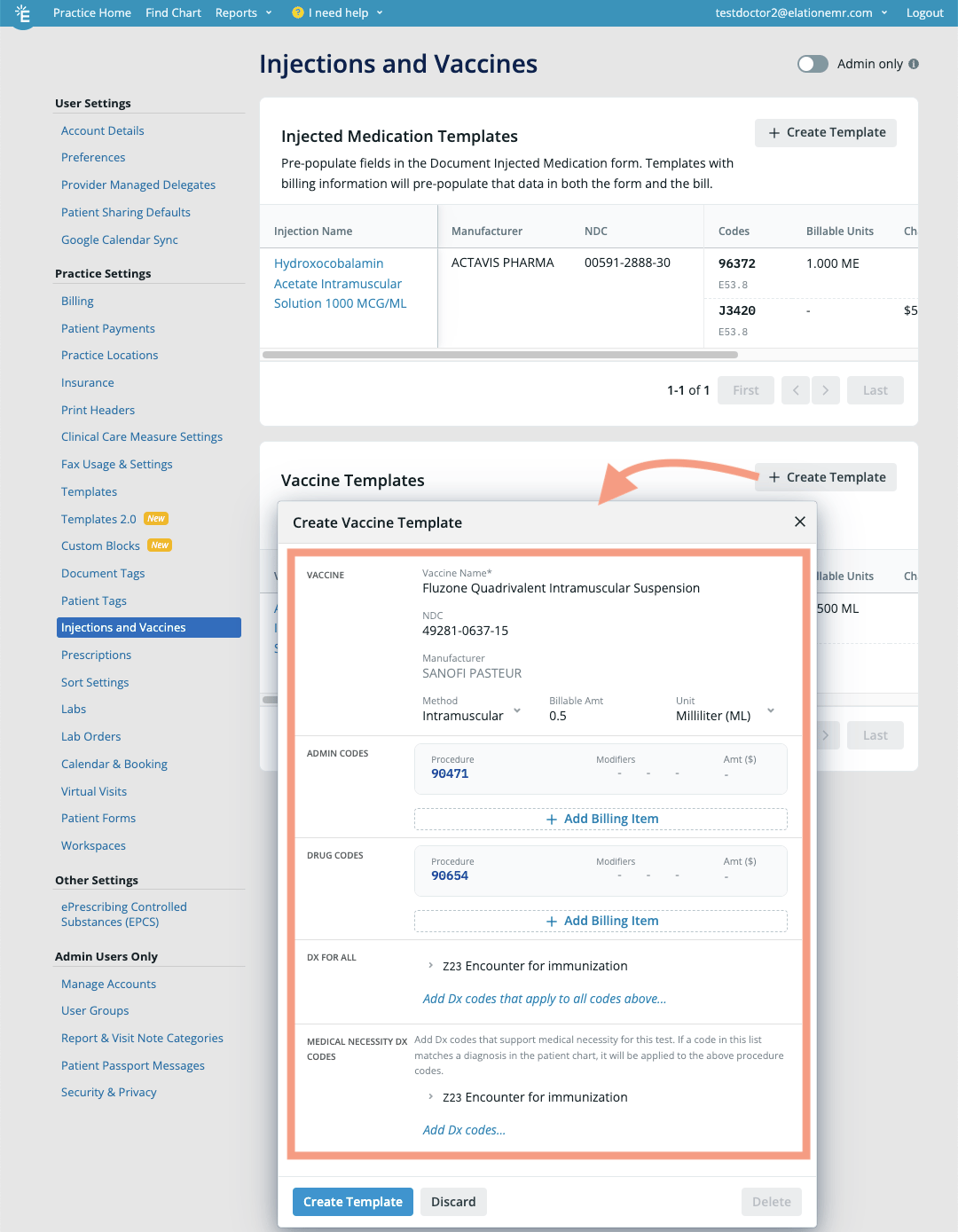Open the I need help dropdown
The height and width of the screenshot is (1232, 958).
(x=338, y=12)
